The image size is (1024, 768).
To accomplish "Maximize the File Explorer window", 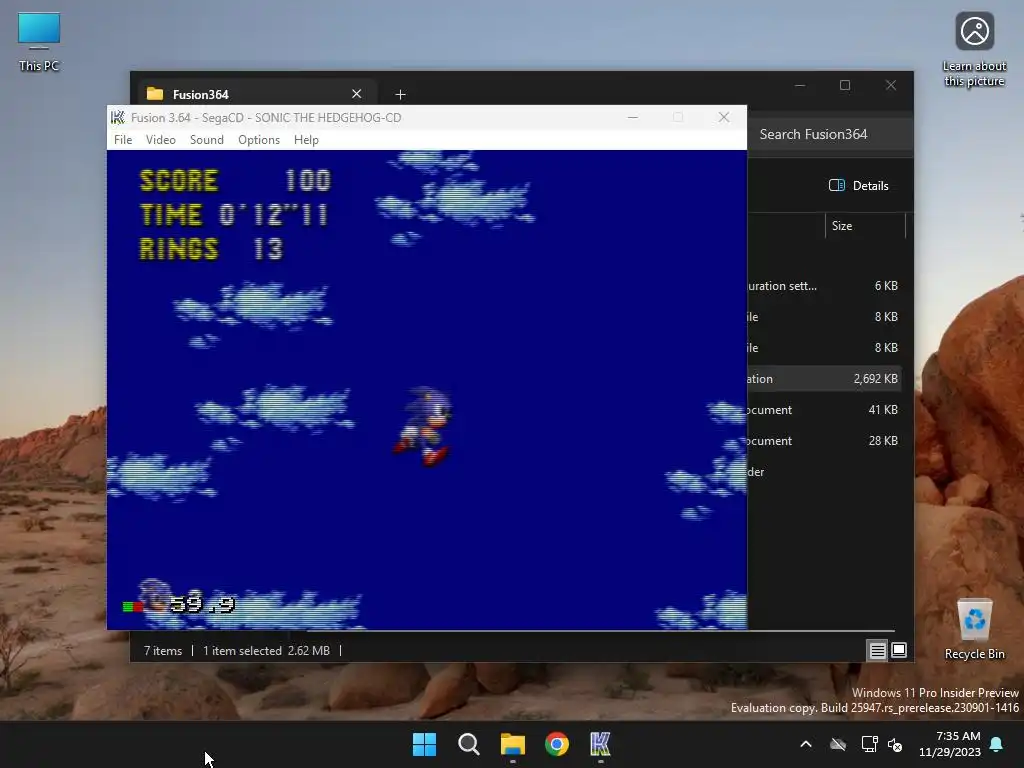I will click(x=845, y=86).
